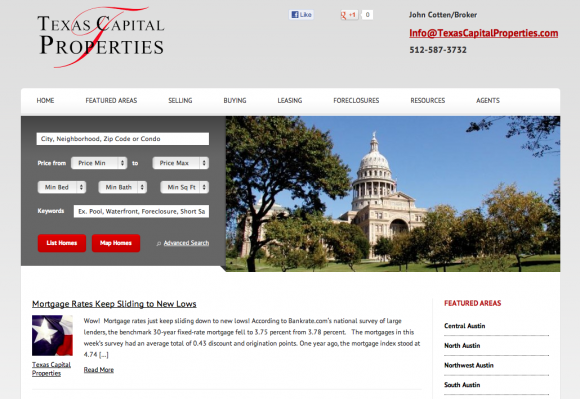
Task: Open the Advanced Search link
Action: point(186,243)
